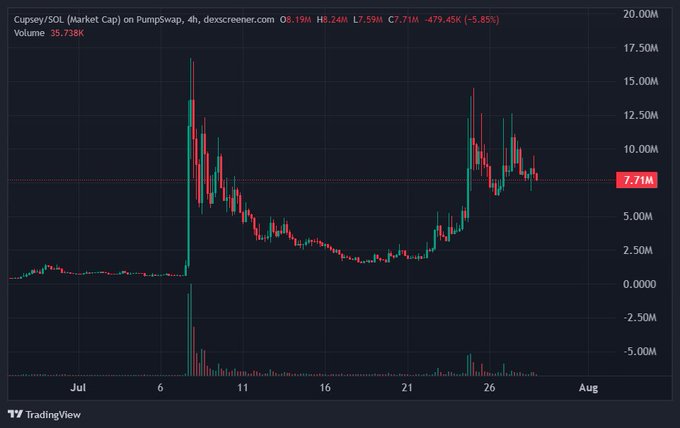Click the TradingView logo icon
This screenshot has height=428, width=680.
click(x=15, y=415)
